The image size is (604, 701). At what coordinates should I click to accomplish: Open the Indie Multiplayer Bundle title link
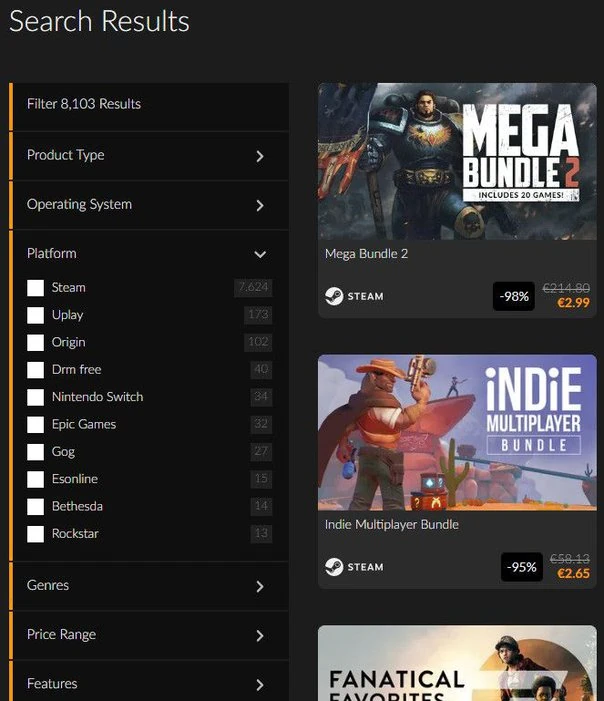tap(393, 524)
